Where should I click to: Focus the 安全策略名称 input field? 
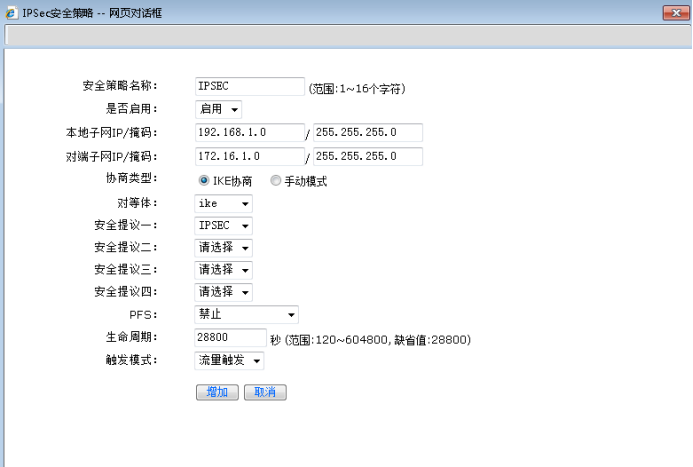(x=250, y=86)
